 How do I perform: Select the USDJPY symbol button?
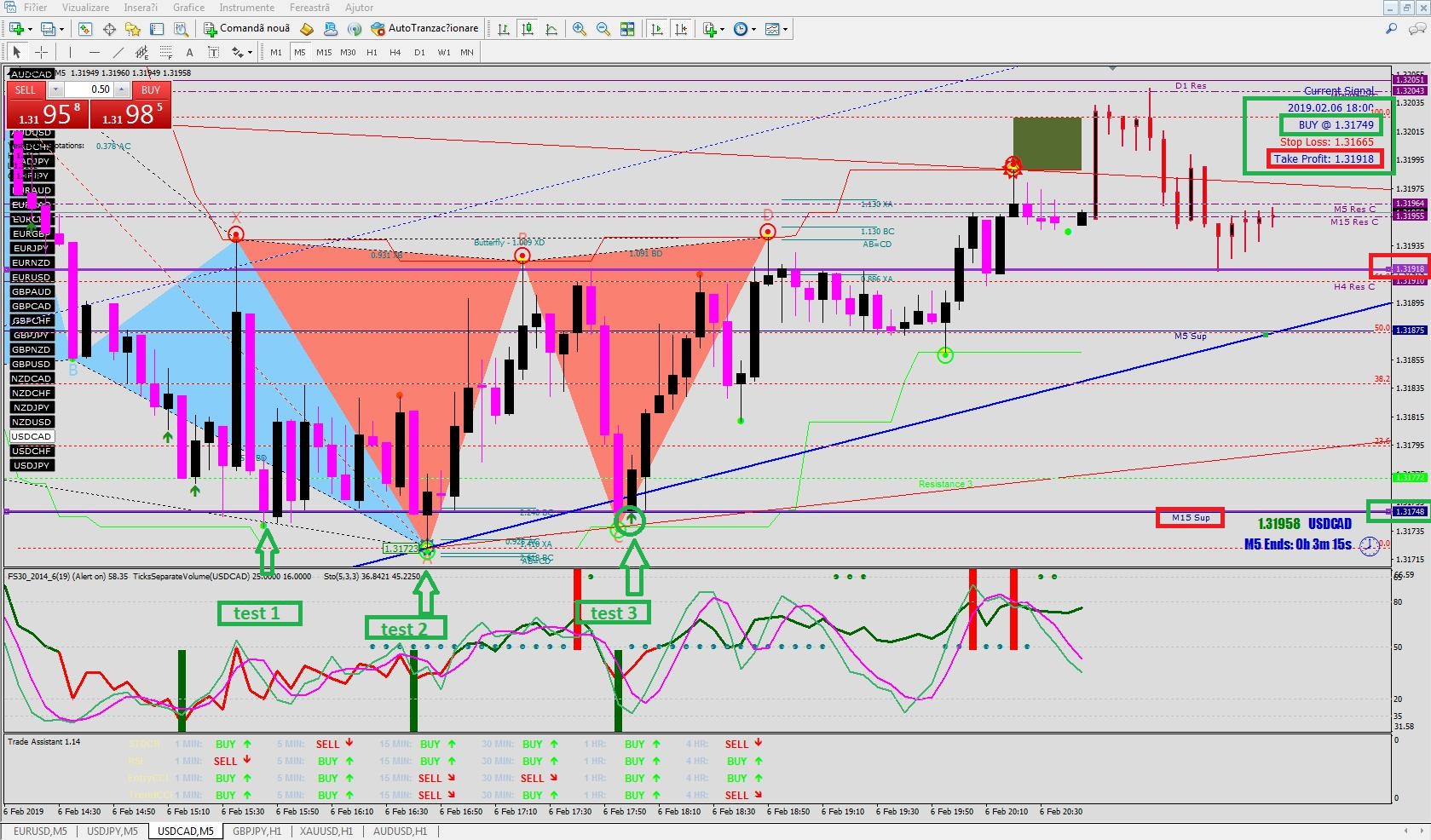[x=32, y=465]
